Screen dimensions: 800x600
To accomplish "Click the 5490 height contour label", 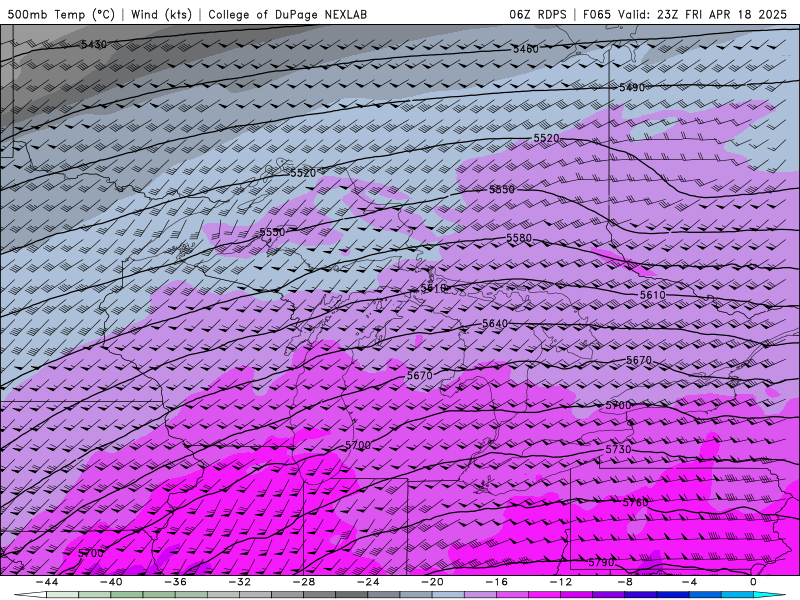I will click(632, 87).
